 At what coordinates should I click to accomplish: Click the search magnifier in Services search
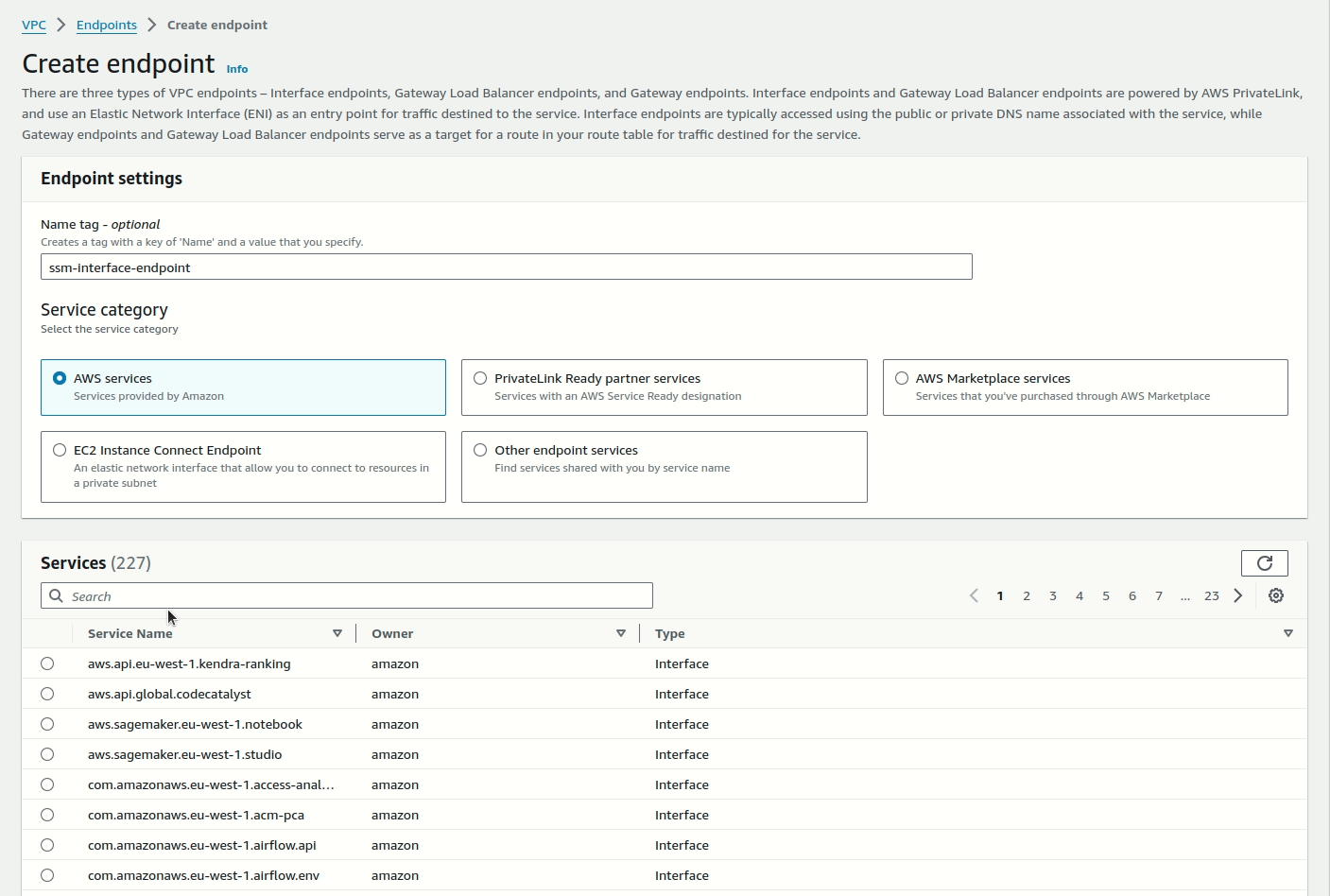click(x=56, y=595)
